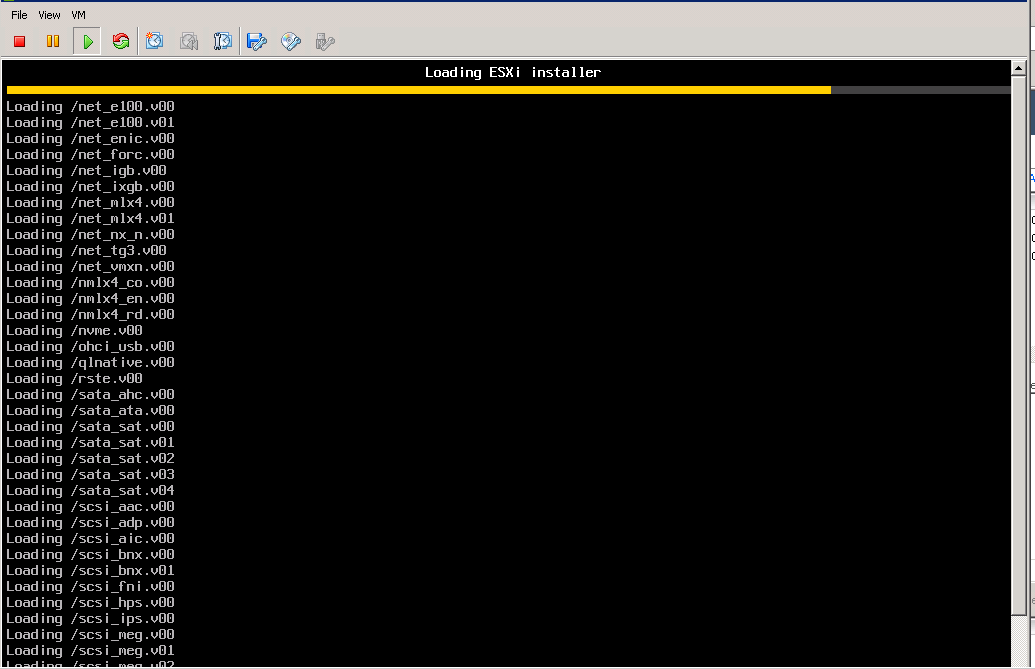Click the line 'Loading /net_mlx4.v01'
This screenshot has height=669, width=1035.
pyautogui.click(x=90, y=218)
